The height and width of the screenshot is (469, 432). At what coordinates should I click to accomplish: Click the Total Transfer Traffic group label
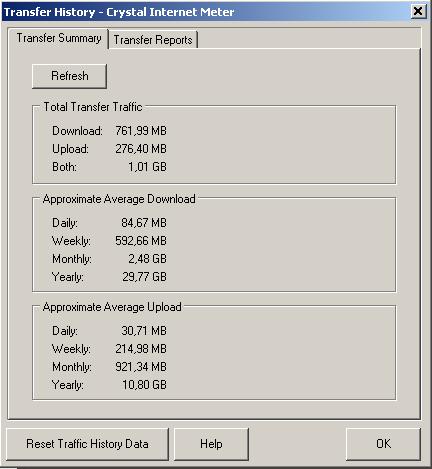tap(93, 107)
